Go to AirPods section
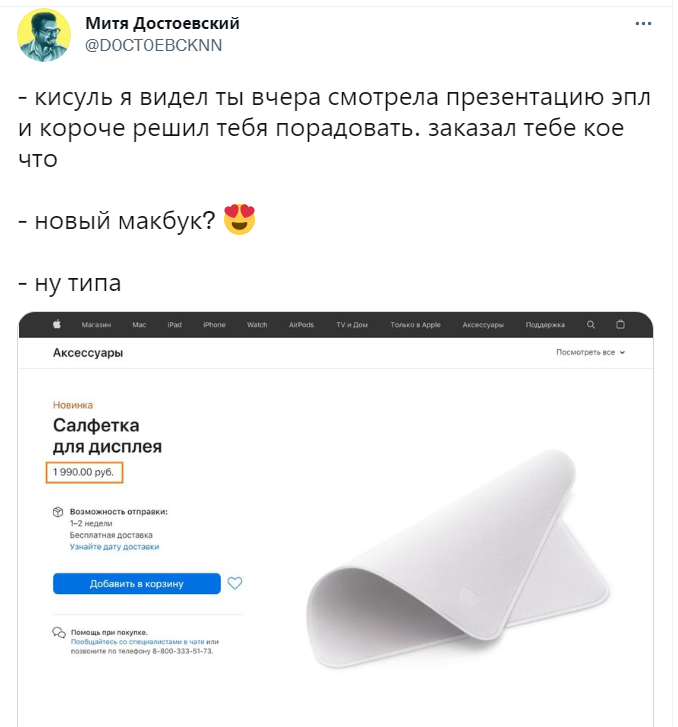678x727 pixels. coord(301,325)
